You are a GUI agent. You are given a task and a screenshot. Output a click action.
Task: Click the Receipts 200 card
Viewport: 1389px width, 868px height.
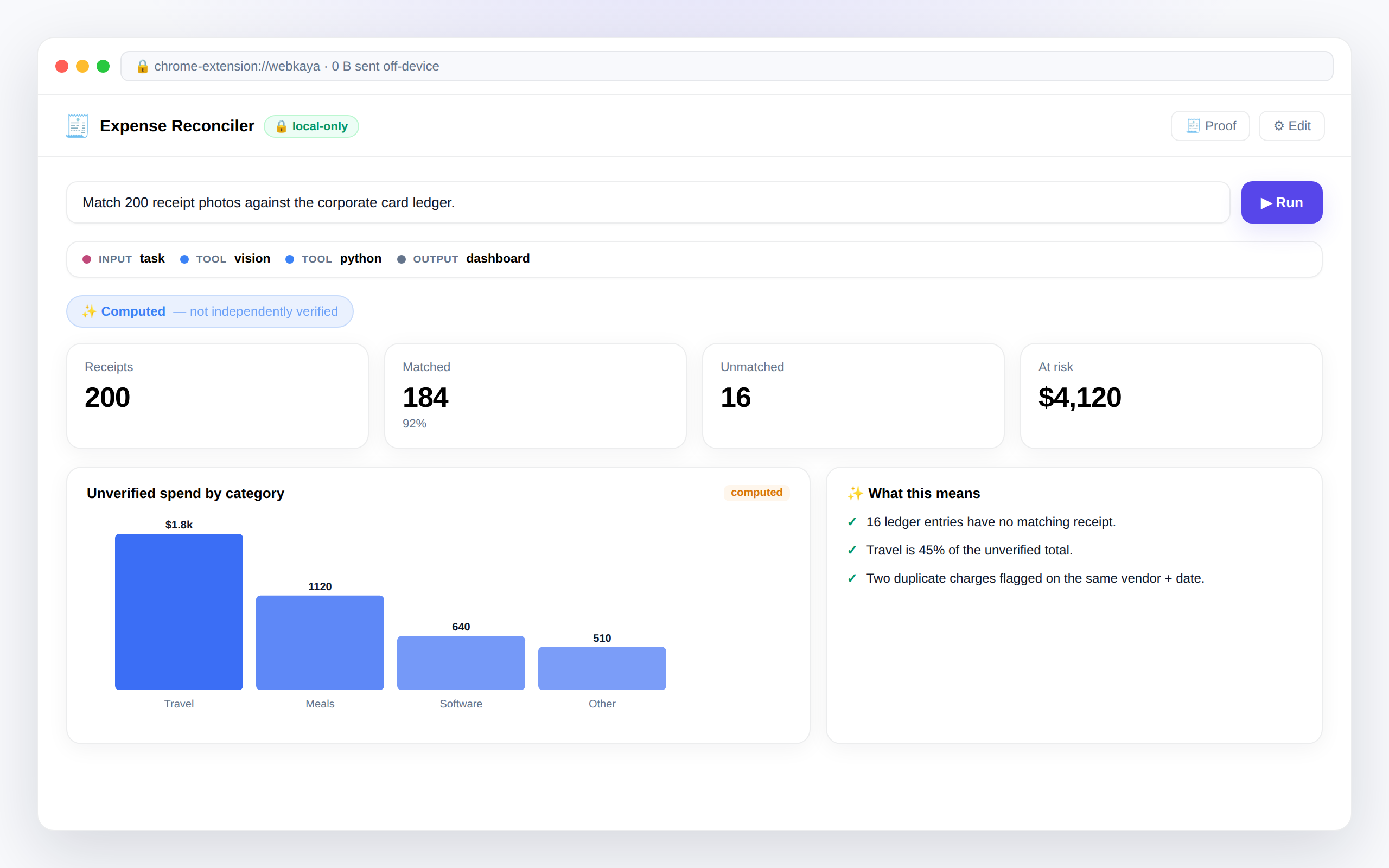click(218, 396)
